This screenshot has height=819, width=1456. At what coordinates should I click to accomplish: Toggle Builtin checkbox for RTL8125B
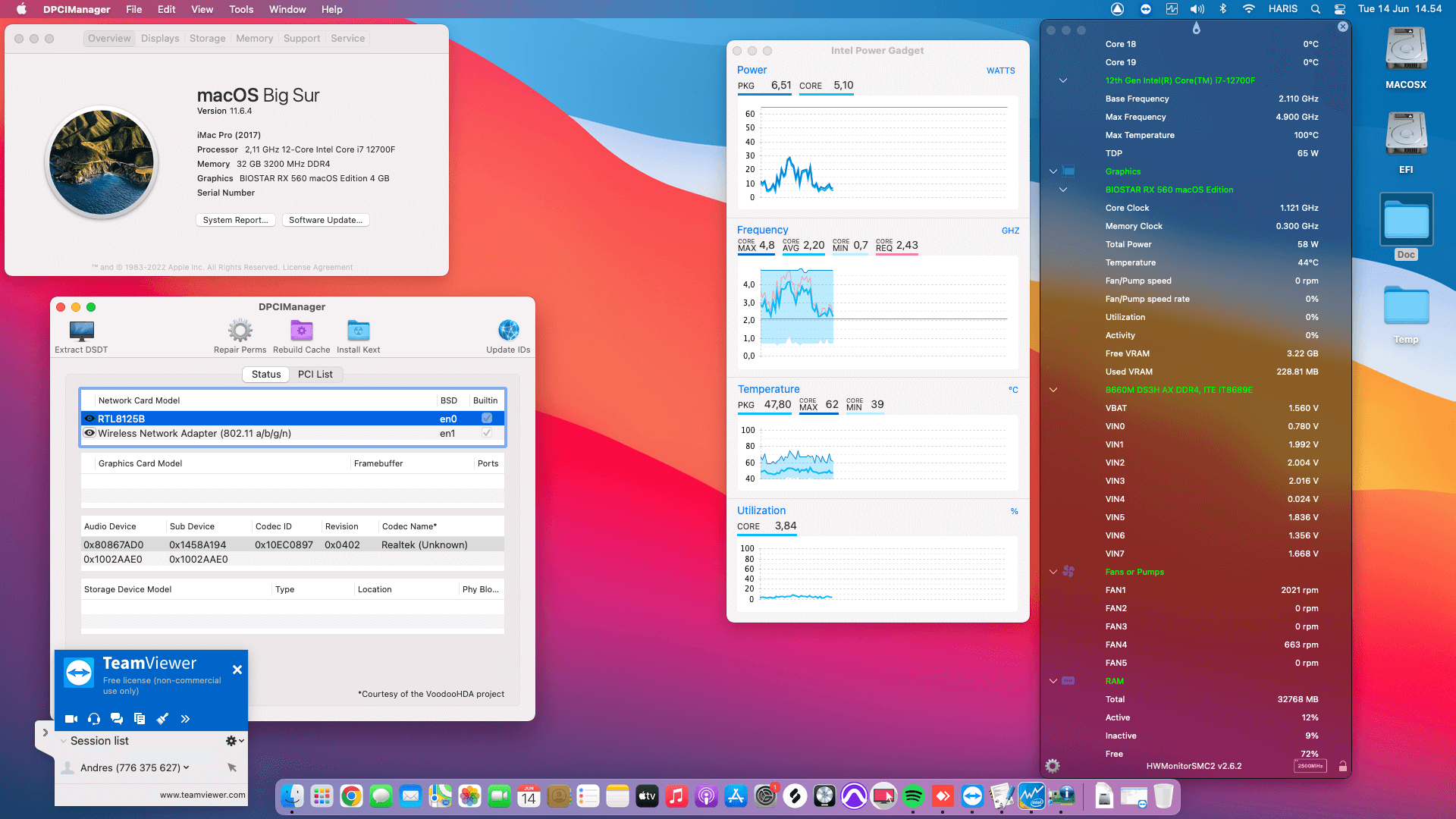tap(487, 419)
